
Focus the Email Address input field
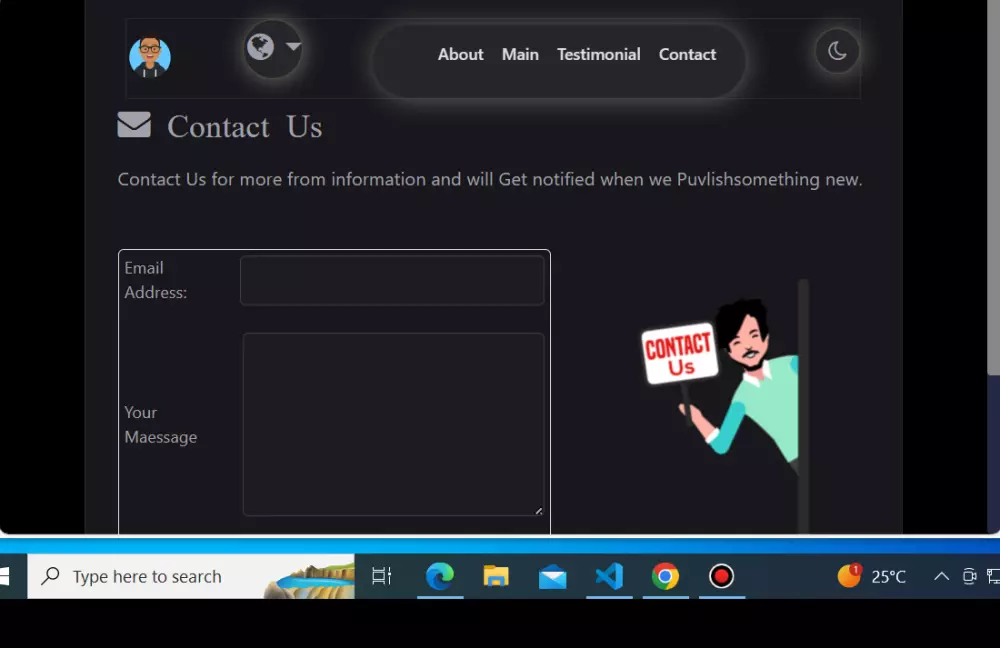tap(392, 281)
